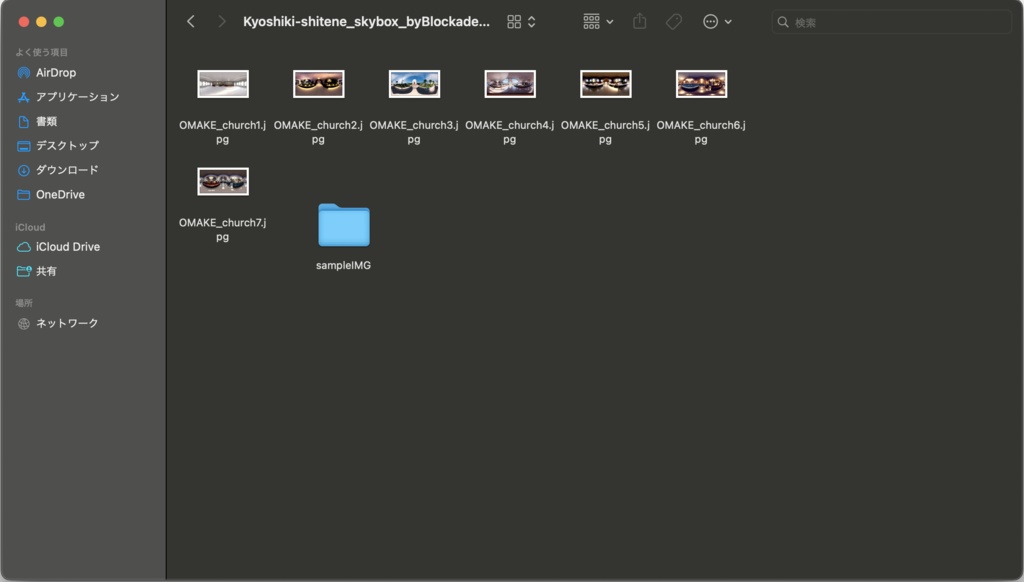Screen dimensions: 1024x582
Task: Minimize the window with yellow button
Action: (41, 22)
